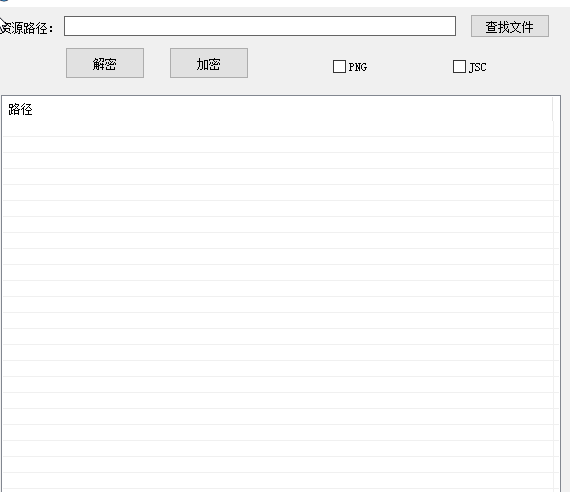Click the 解密 button
570x492 pixels.
(x=105, y=63)
